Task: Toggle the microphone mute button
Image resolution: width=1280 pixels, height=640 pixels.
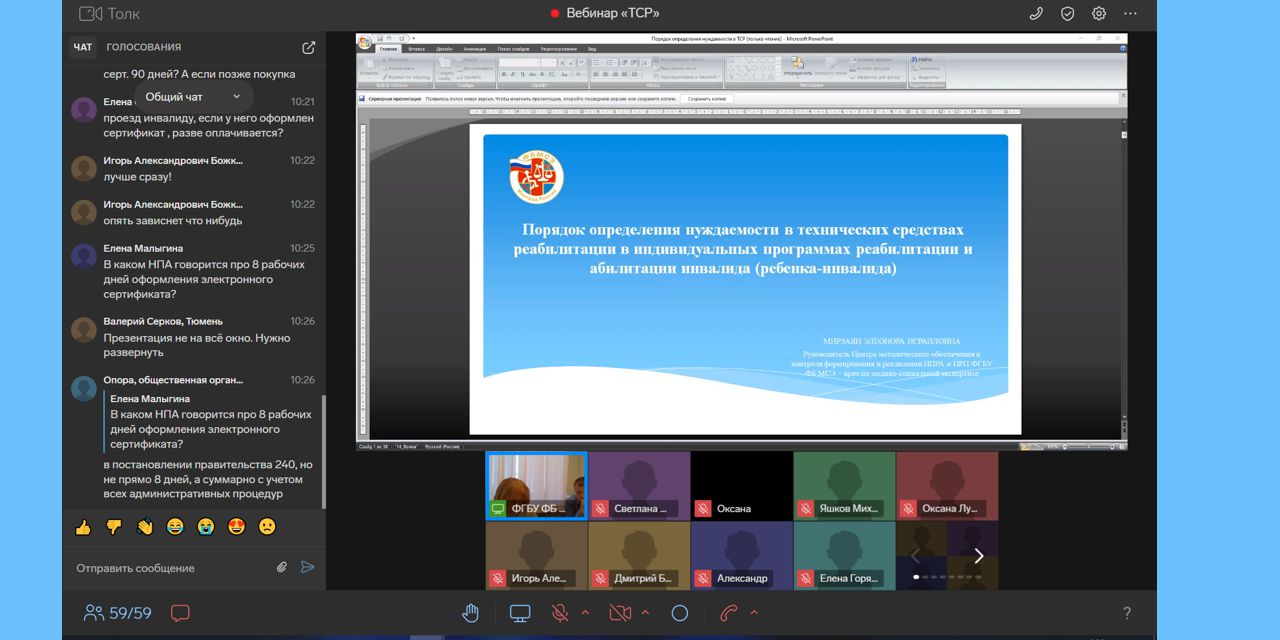Action: (x=560, y=613)
